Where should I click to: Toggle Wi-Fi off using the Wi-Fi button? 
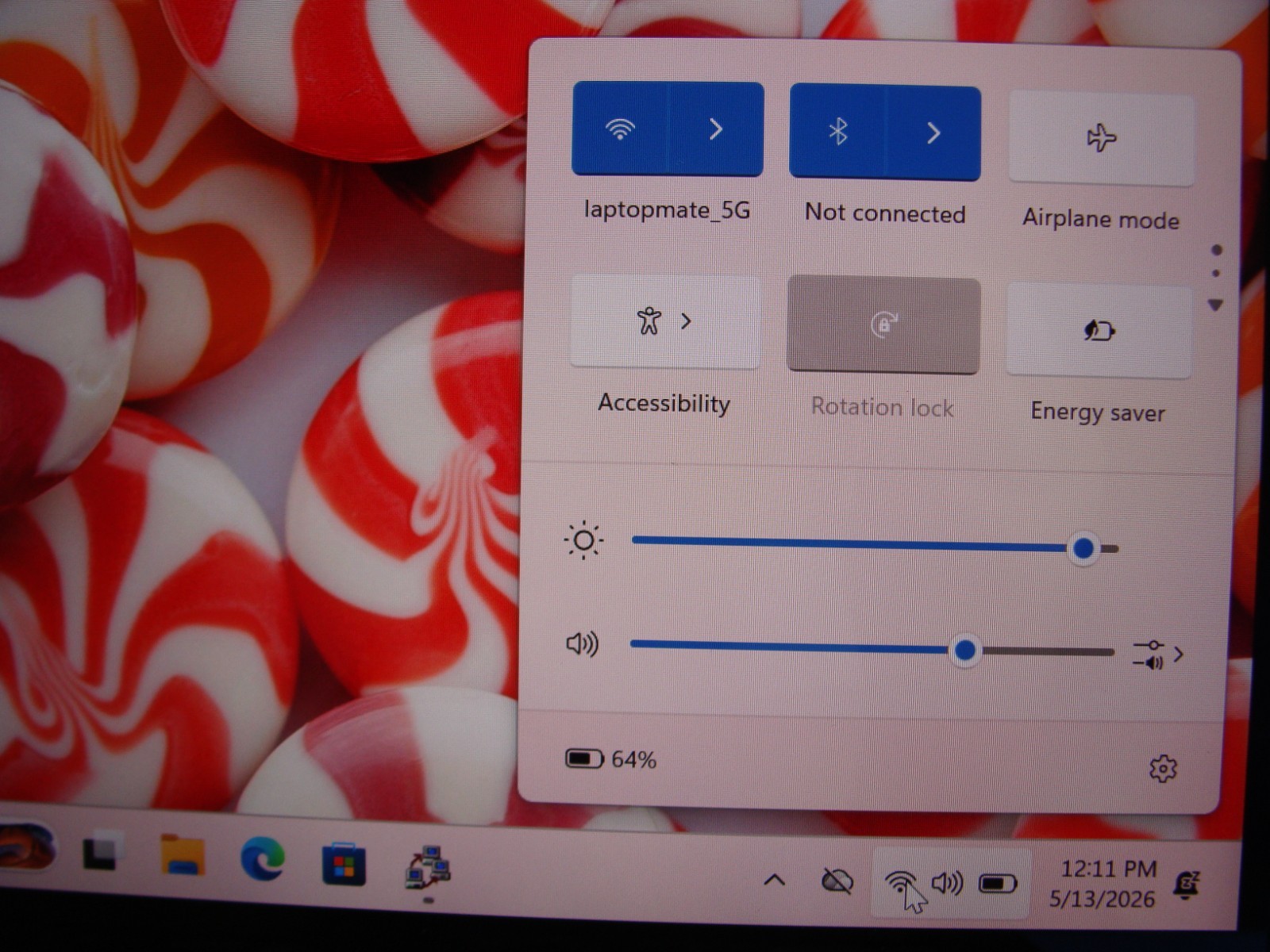621,129
